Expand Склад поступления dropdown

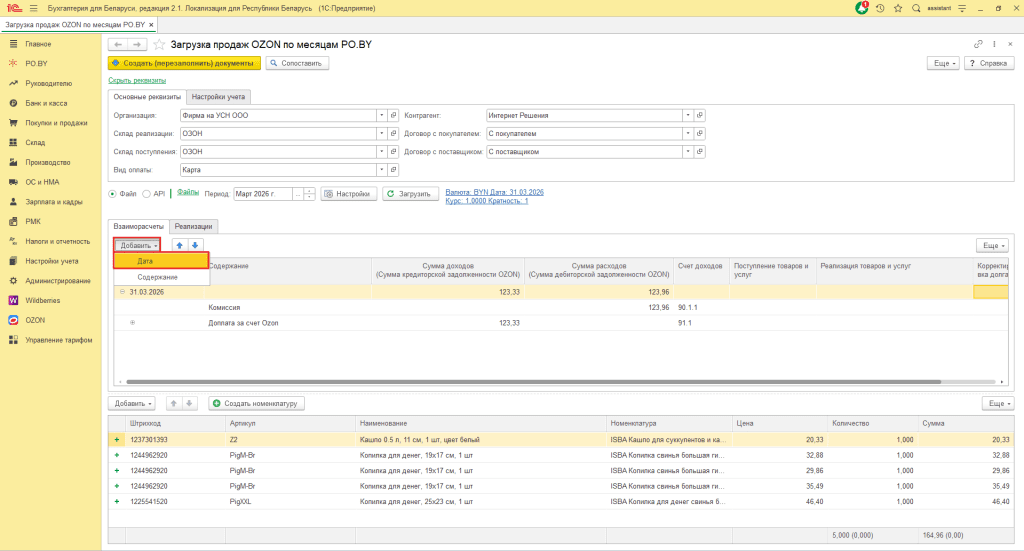[x=381, y=151]
